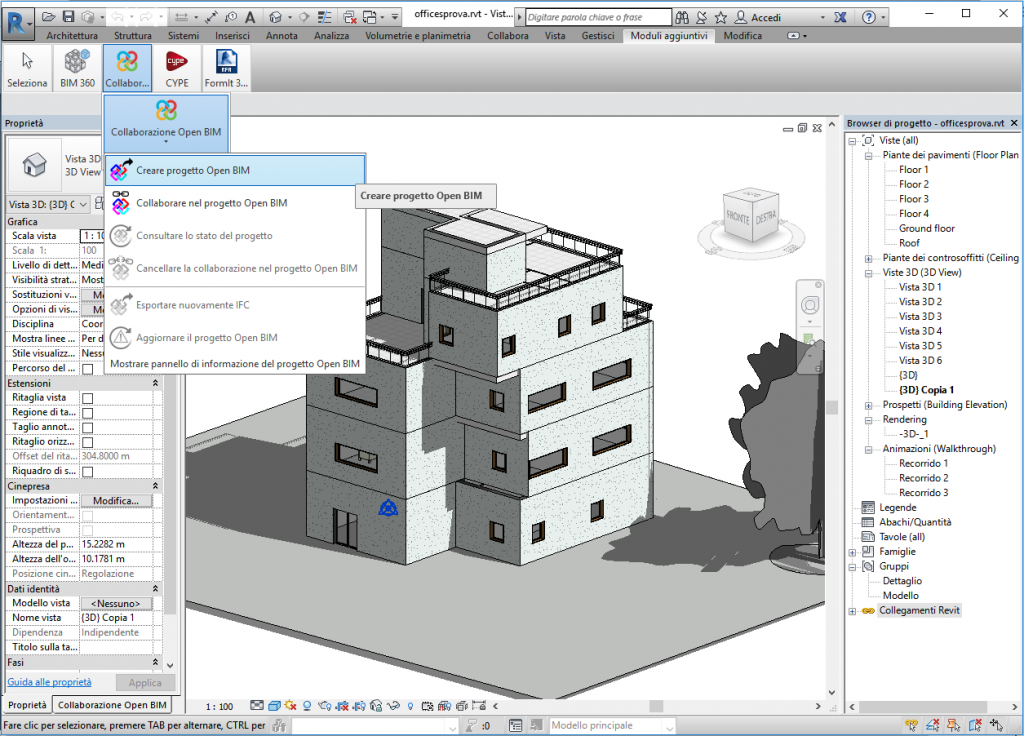Open the Vista 3D type selector dropdown
The image size is (1024, 736).
(83, 204)
